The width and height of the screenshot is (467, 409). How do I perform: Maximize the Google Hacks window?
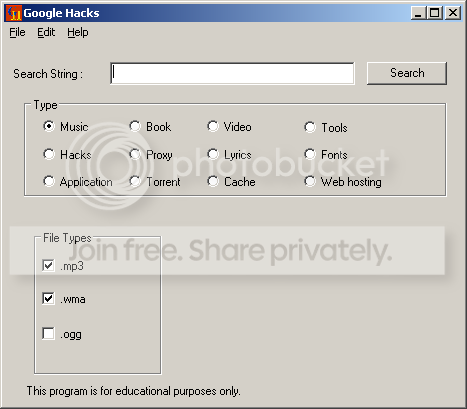click(x=434, y=13)
